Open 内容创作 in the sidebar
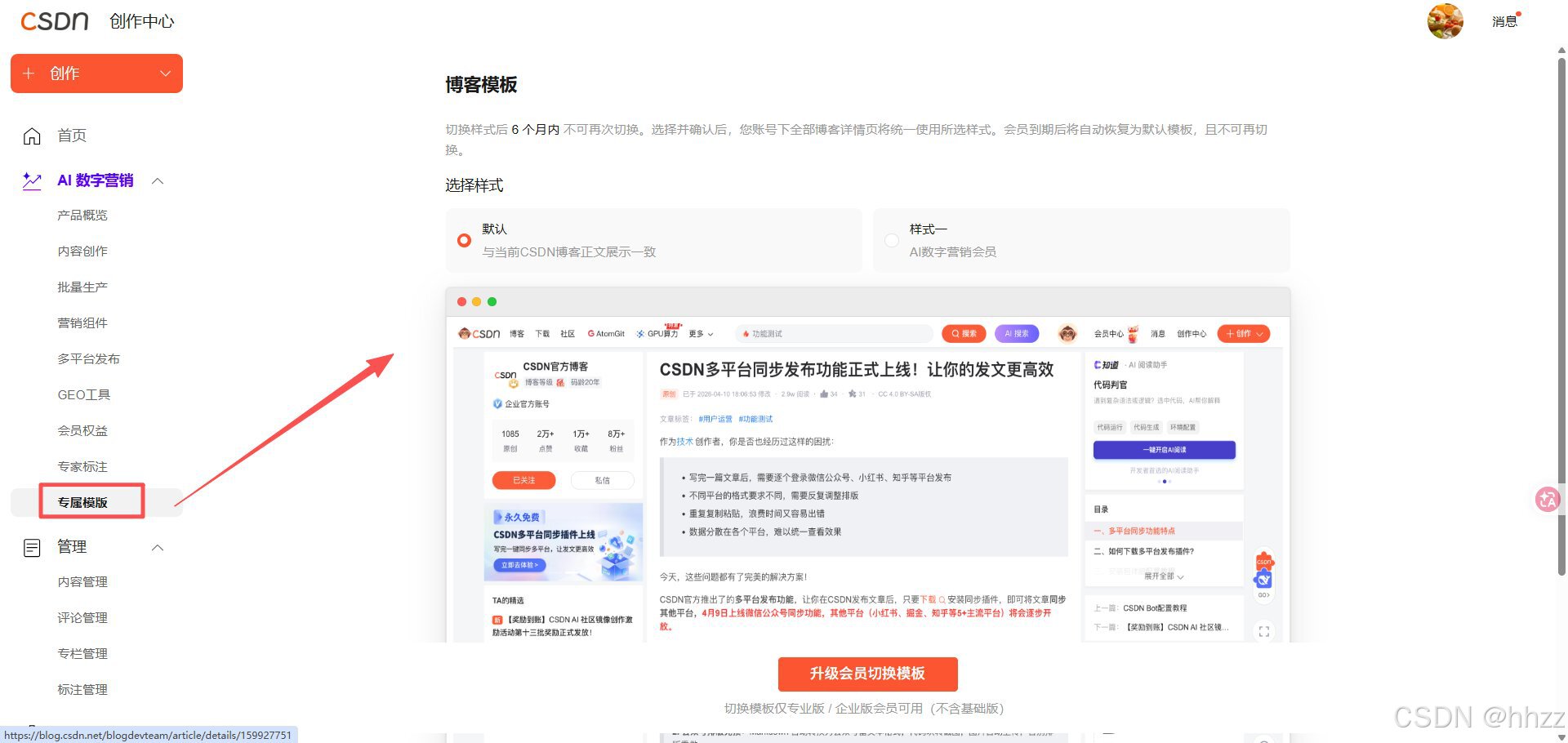The width and height of the screenshot is (1568, 743). click(82, 251)
